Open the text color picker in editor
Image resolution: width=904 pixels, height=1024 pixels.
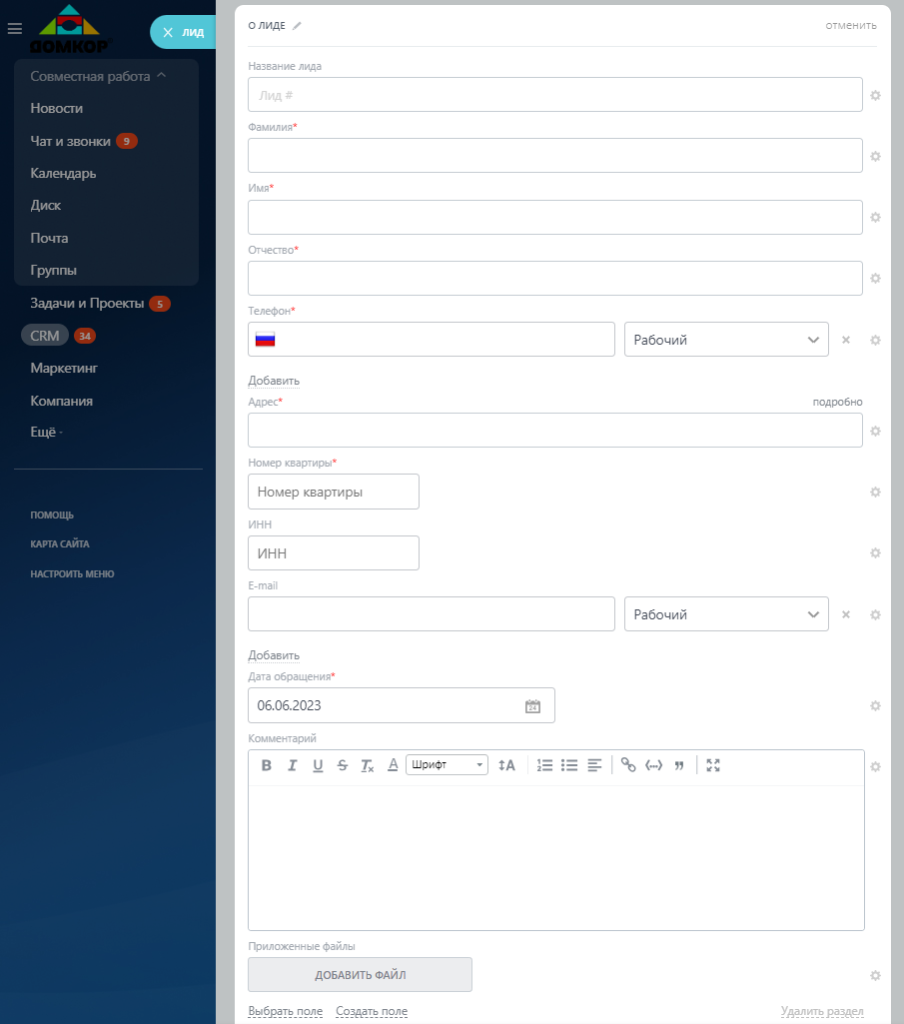[x=393, y=765]
